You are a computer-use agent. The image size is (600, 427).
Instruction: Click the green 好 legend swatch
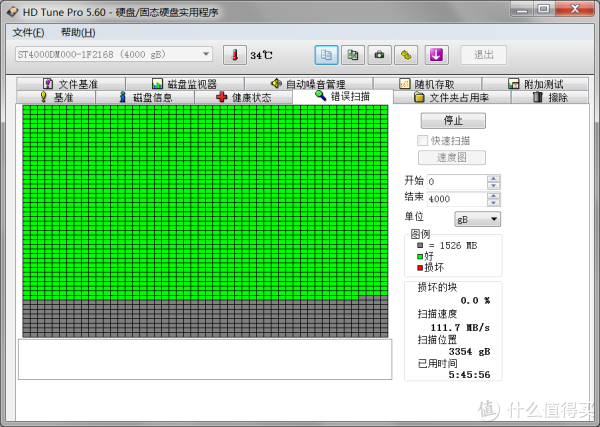[420, 256]
